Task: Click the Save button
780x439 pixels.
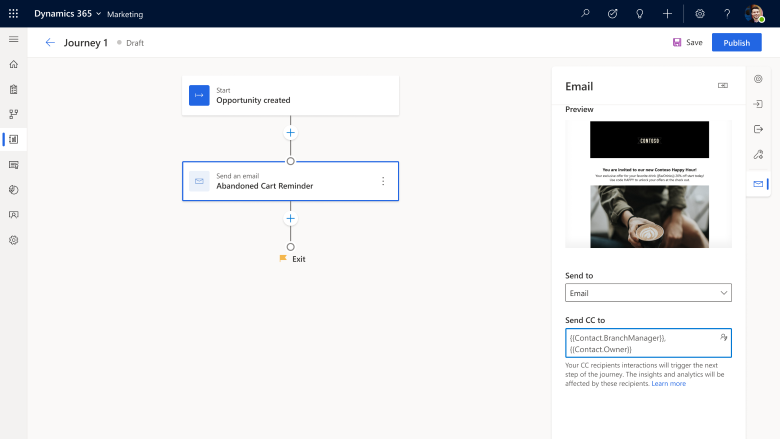Action: [x=687, y=43]
